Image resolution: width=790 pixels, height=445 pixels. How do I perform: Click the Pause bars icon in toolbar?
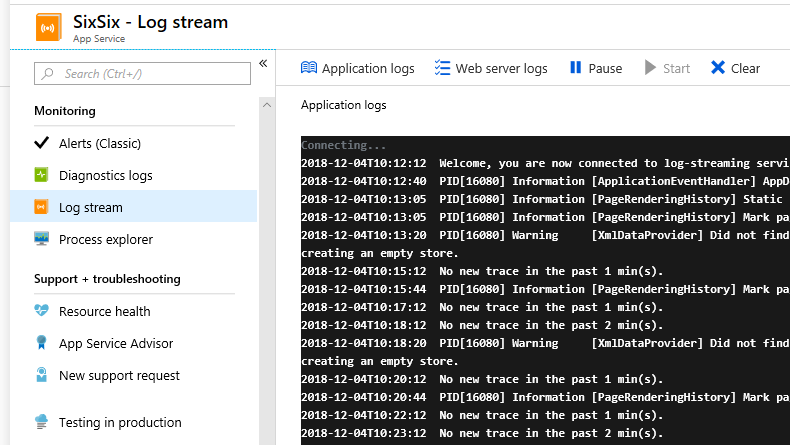coord(575,68)
